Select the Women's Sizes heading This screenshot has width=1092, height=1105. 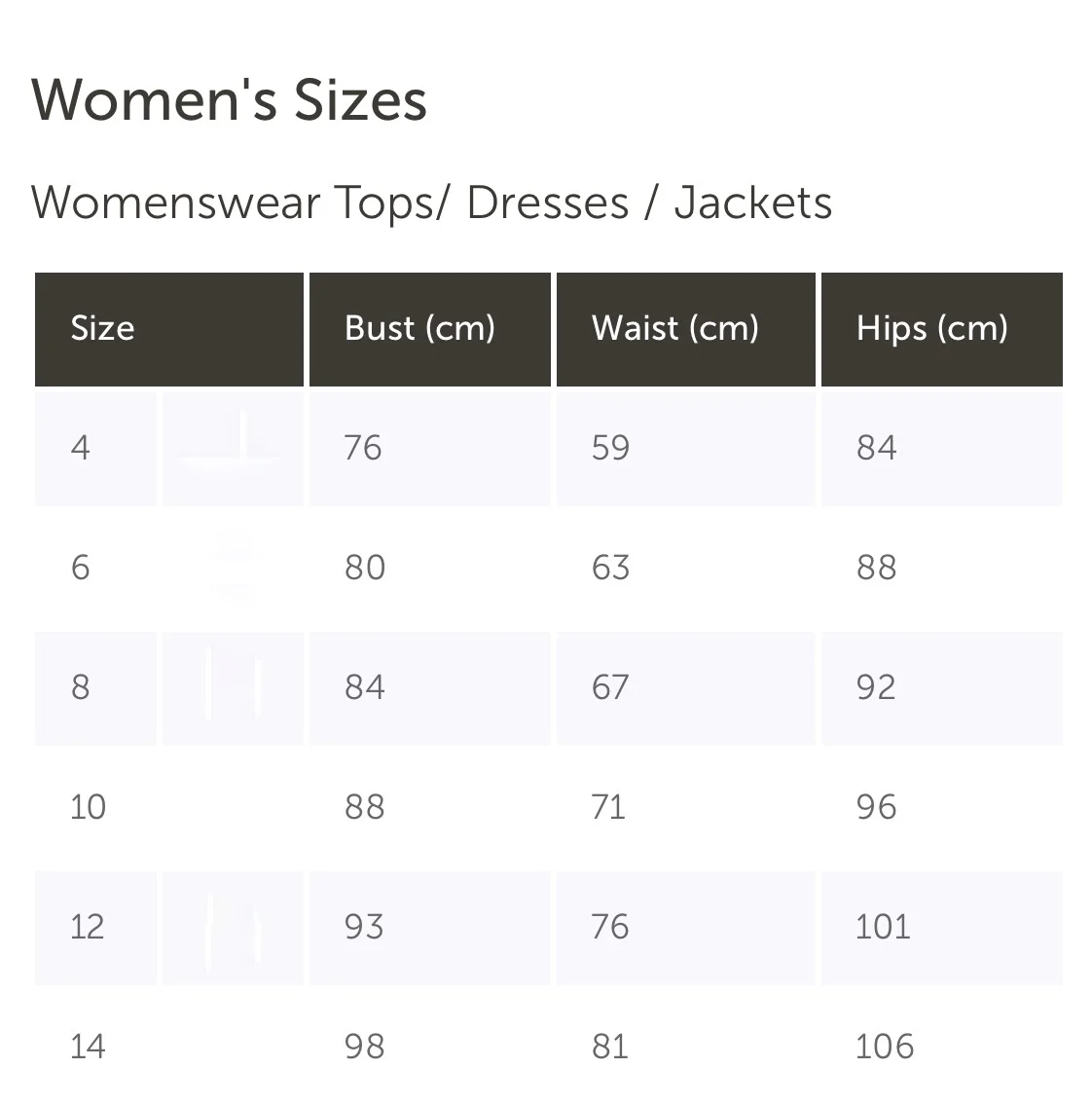point(229,100)
